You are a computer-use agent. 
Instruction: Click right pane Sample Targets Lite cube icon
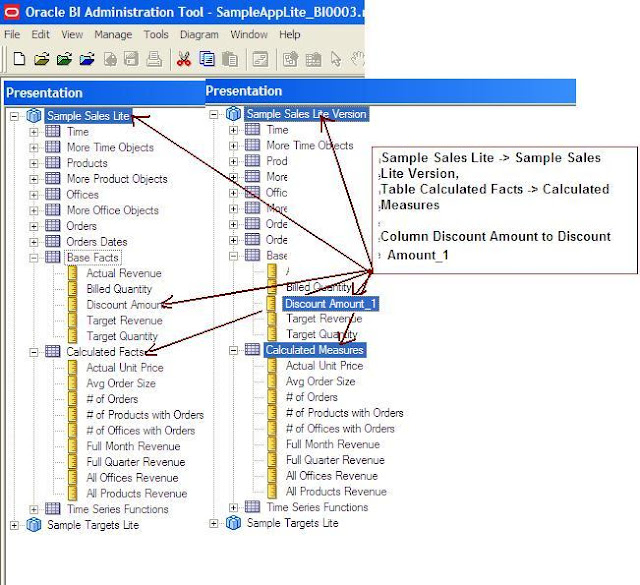pos(233,523)
